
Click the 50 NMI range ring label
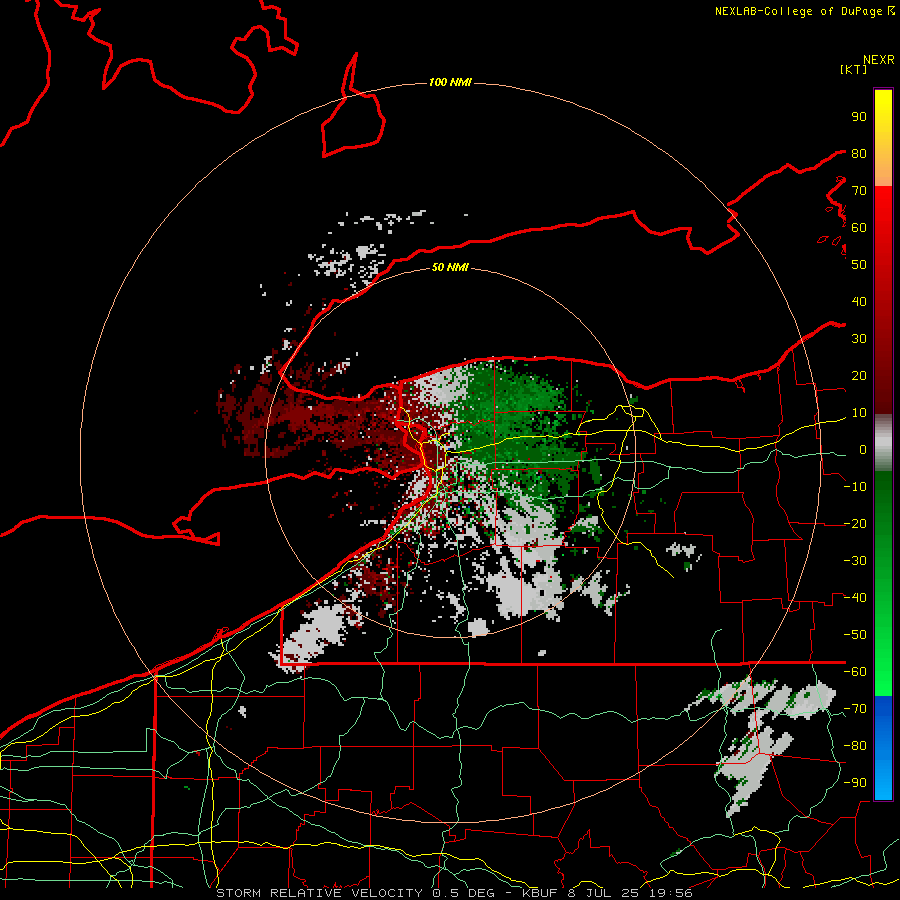point(450,267)
